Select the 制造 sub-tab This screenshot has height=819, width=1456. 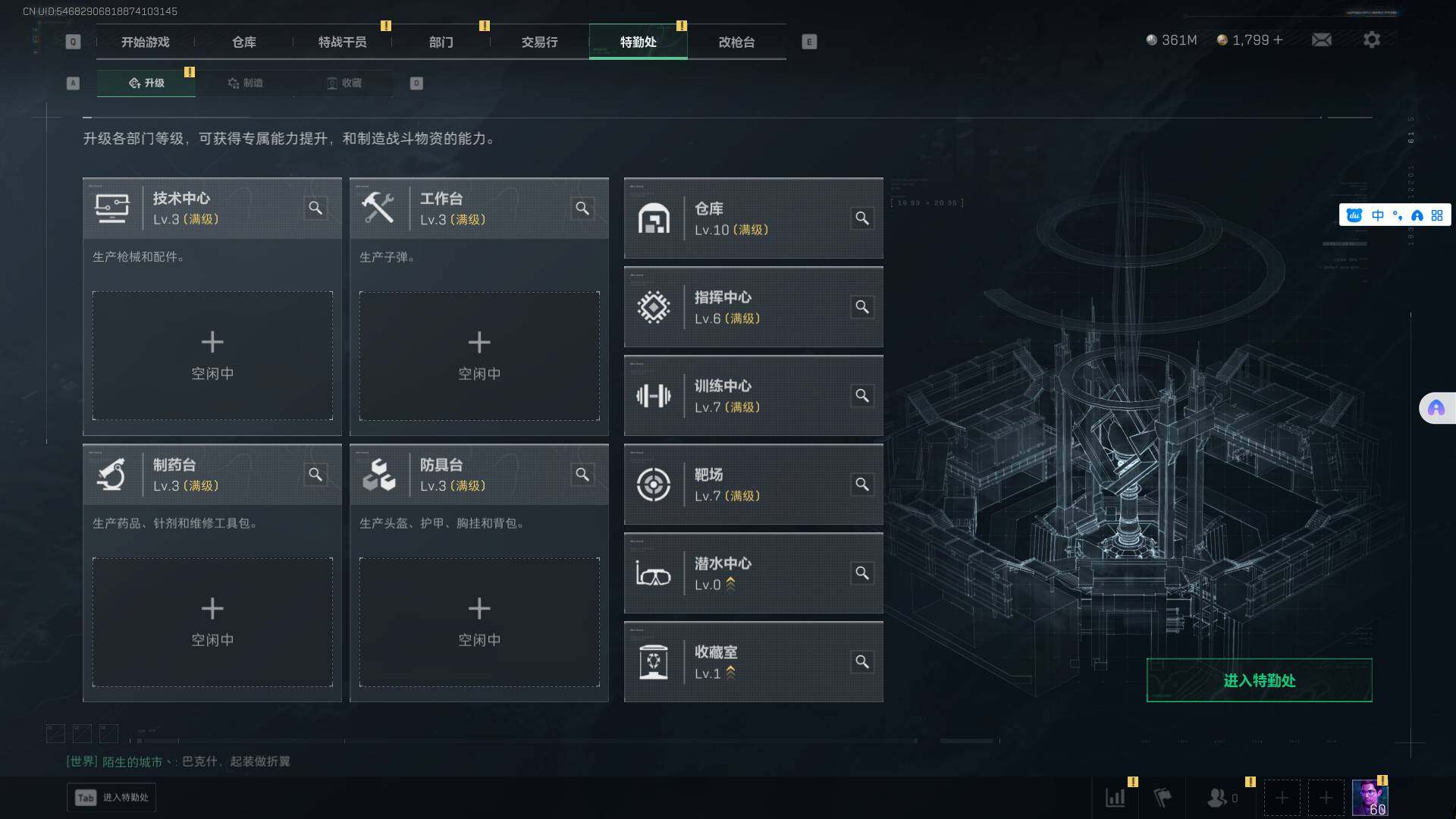pos(245,83)
